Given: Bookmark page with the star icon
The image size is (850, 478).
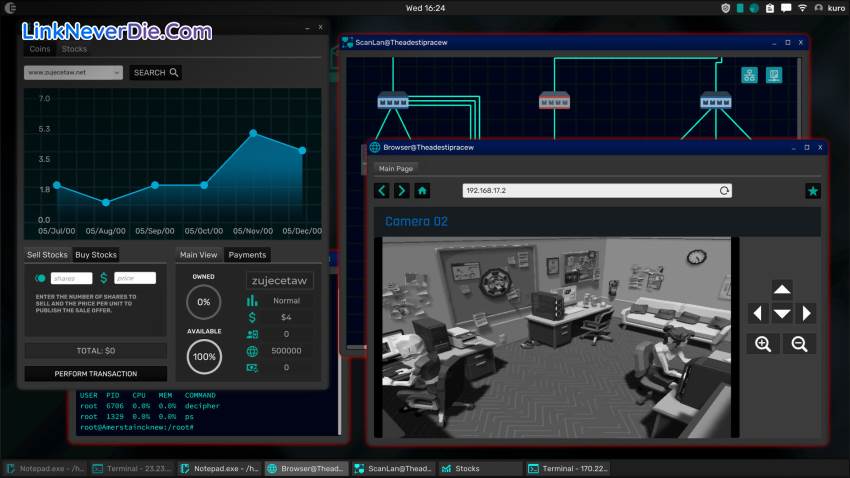Looking at the screenshot, I should tap(813, 191).
